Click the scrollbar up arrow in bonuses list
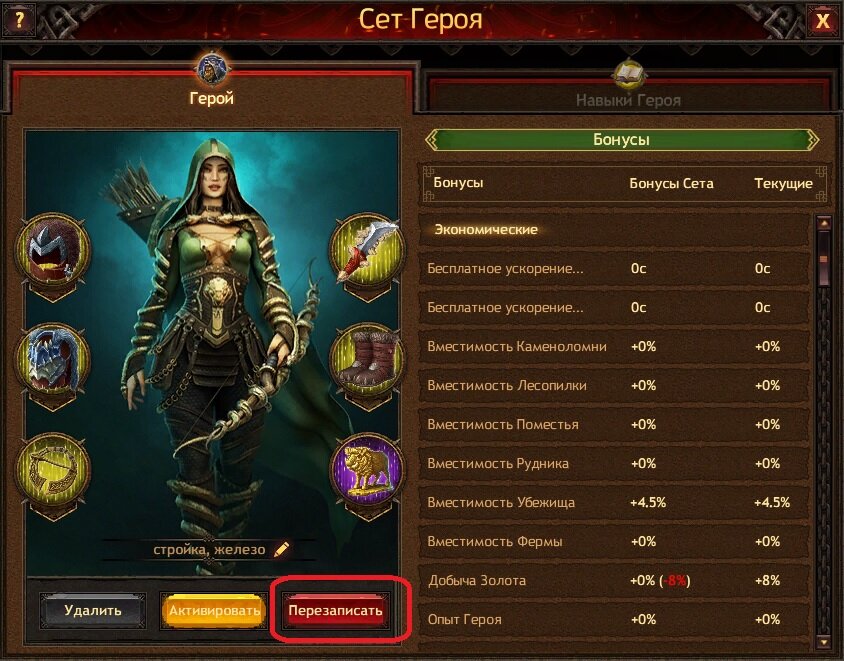Image resolution: width=844 pixels, height=661 pixels. [824, 222]
